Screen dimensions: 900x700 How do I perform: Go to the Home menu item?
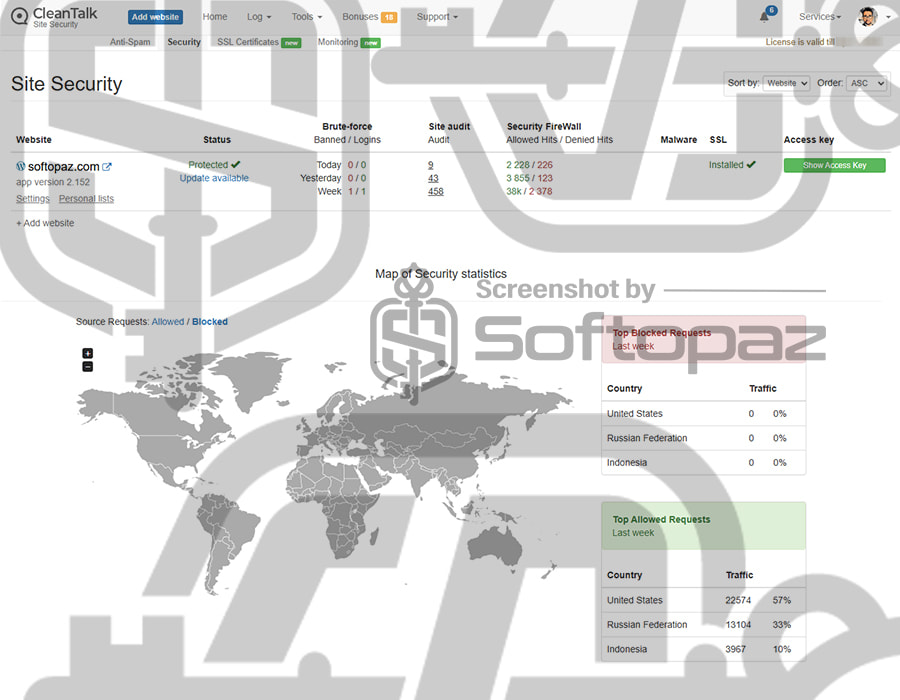[x=215, y=17]
